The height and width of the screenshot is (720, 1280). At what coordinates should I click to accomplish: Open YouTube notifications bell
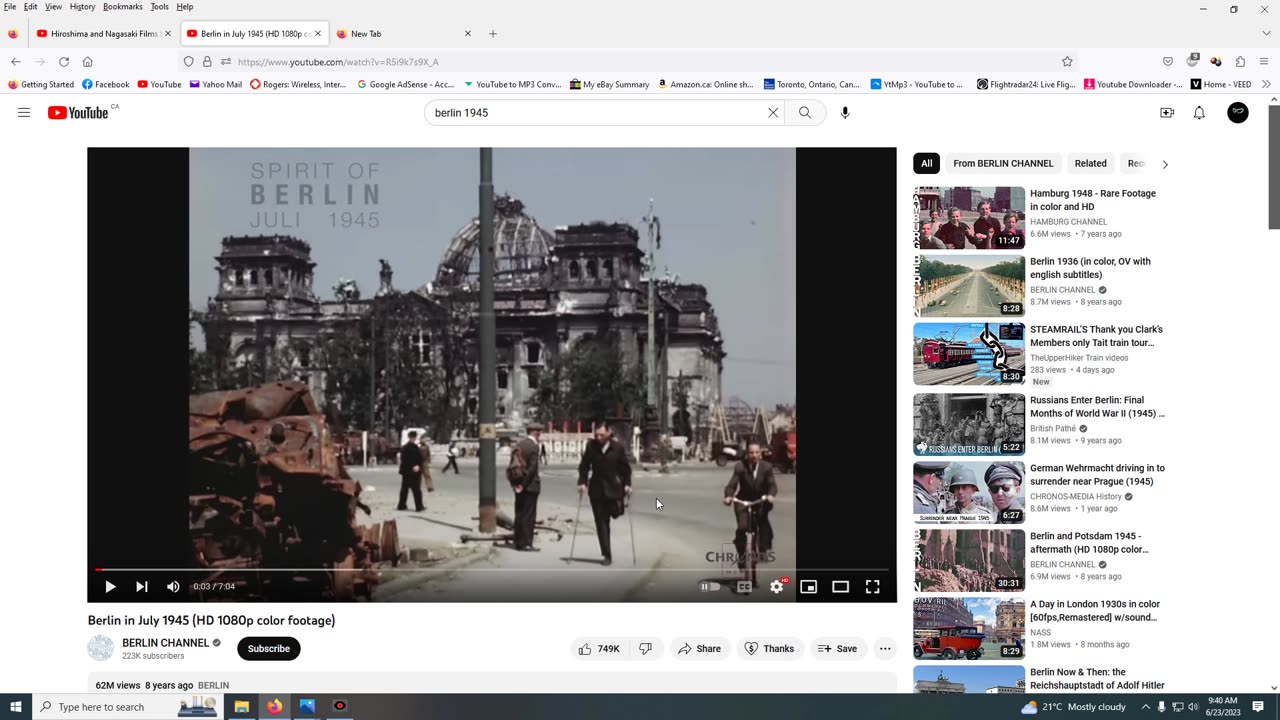[x=1199, y=113]
